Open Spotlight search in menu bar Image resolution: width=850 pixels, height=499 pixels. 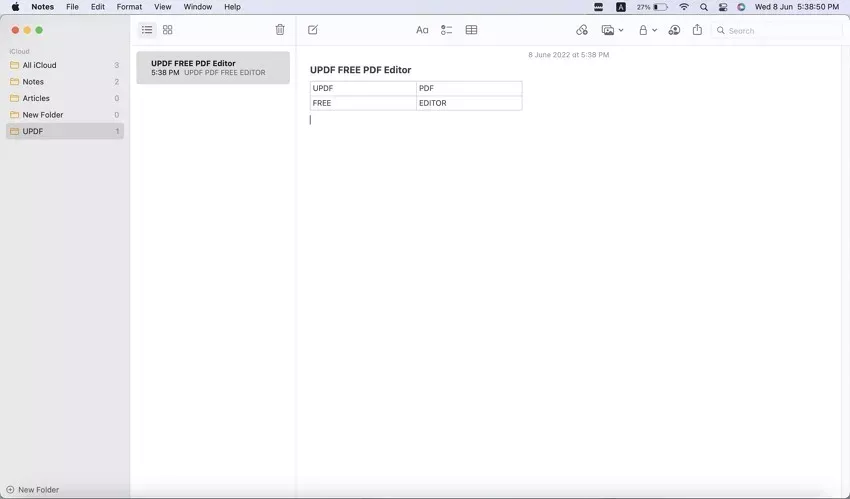point(704,7)
